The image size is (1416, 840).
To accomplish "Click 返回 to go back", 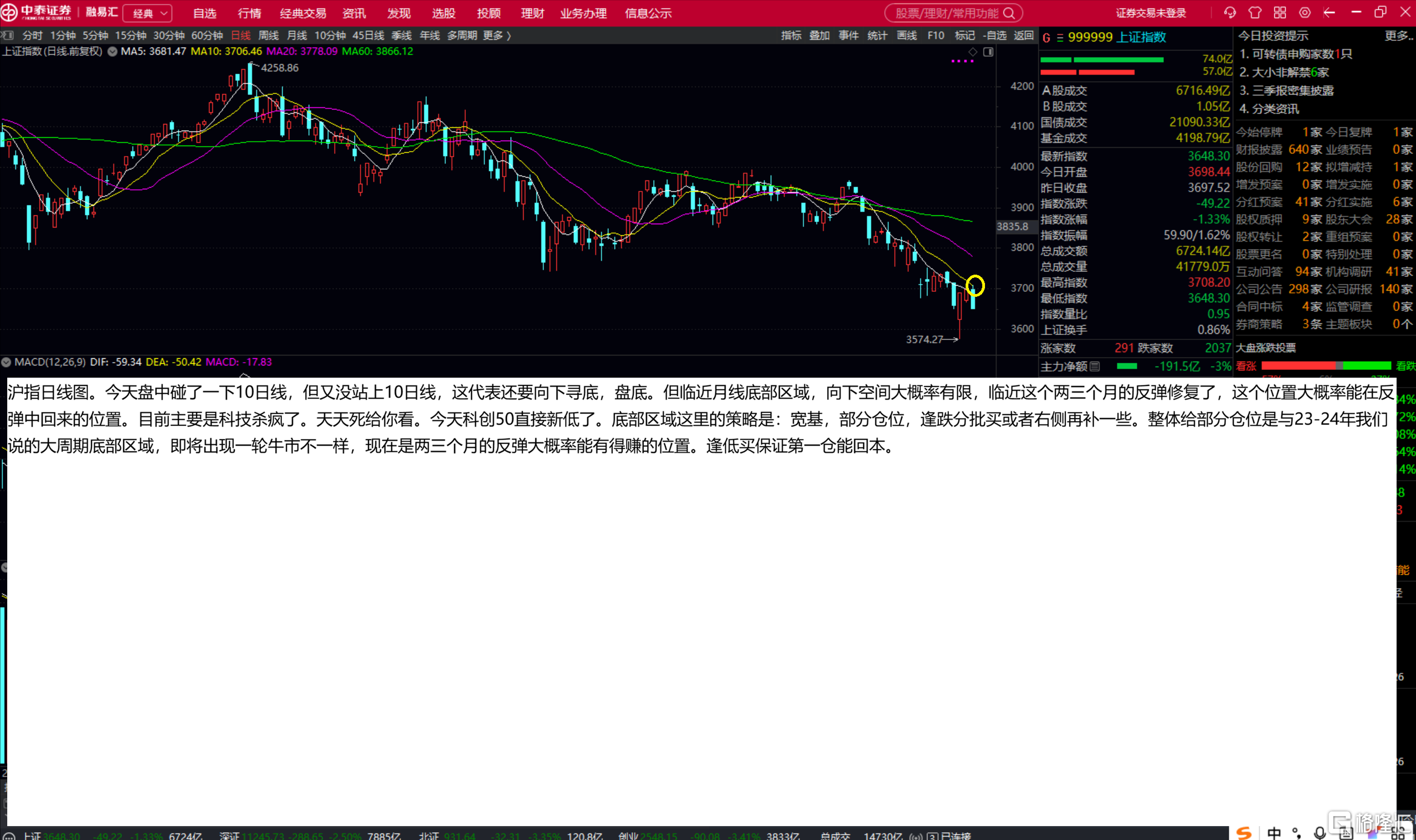I will (x=1024, y=35).
